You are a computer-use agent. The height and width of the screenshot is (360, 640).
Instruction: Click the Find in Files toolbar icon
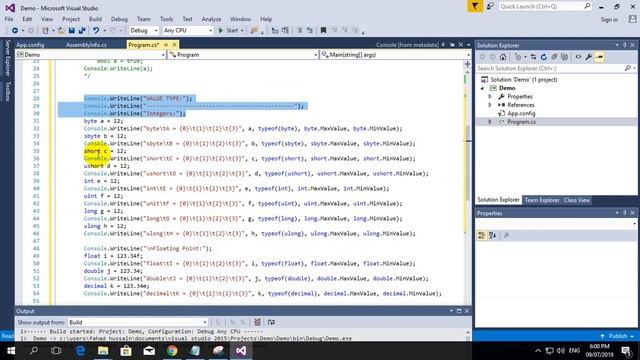(x=254, y=31)
